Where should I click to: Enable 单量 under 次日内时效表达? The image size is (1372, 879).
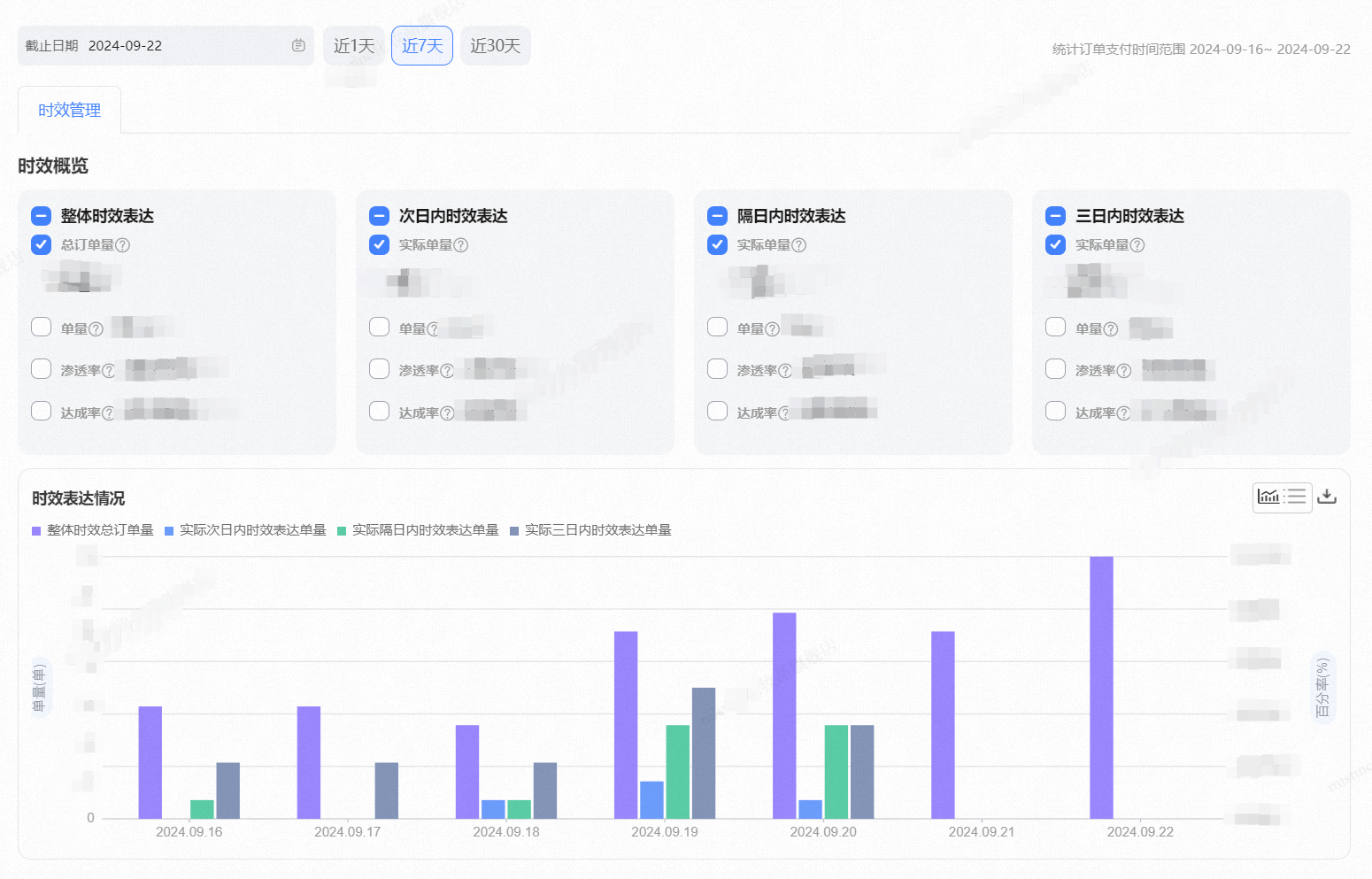click(x=379, y=327)
